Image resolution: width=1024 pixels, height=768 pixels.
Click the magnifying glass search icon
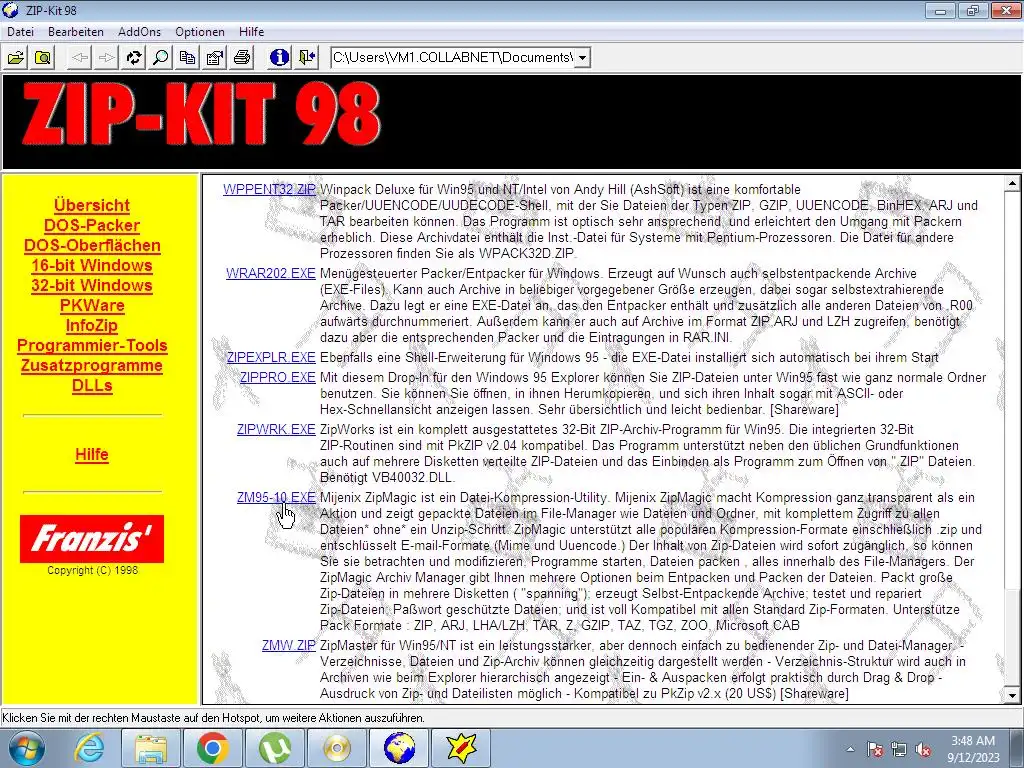pyautogui.click(x=161, y=57)
